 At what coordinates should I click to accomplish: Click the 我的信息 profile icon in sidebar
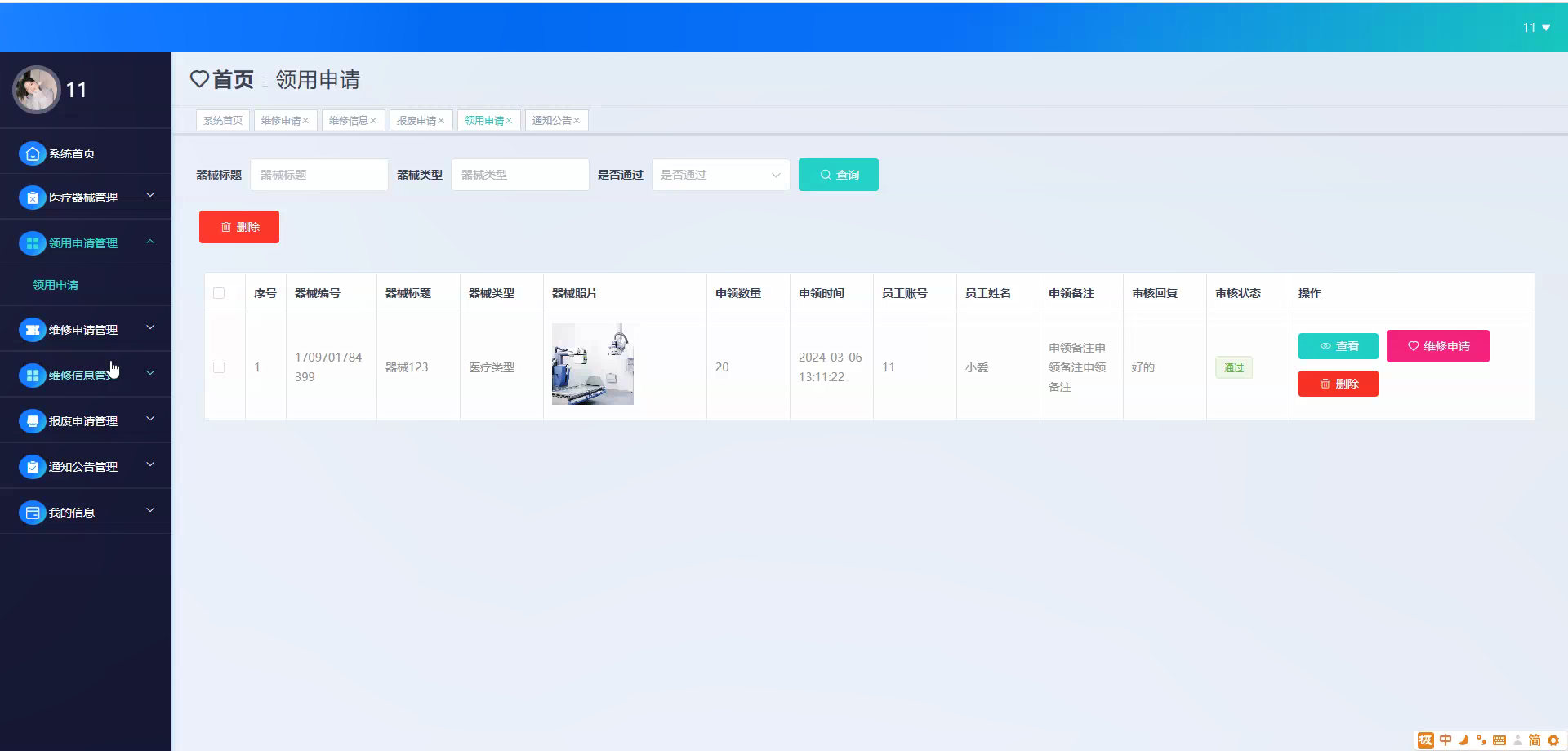(33, 512)
